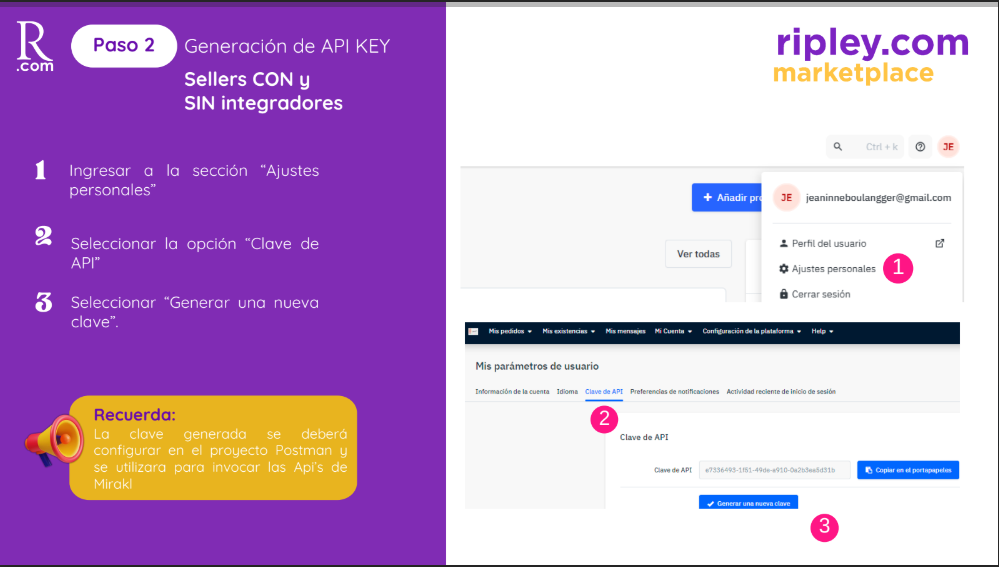999x567 pixels.
Task: Click the Ctrl + k search field
Action: coord(865,147)
